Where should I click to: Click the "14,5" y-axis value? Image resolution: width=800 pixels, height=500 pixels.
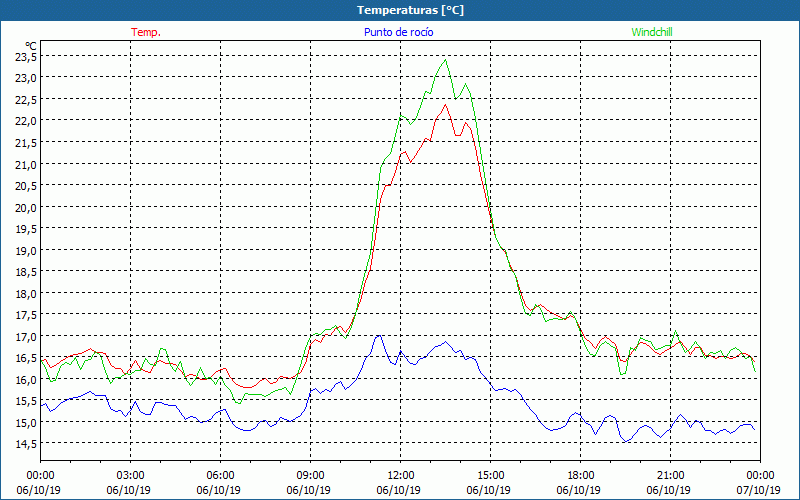coord(26,444)
